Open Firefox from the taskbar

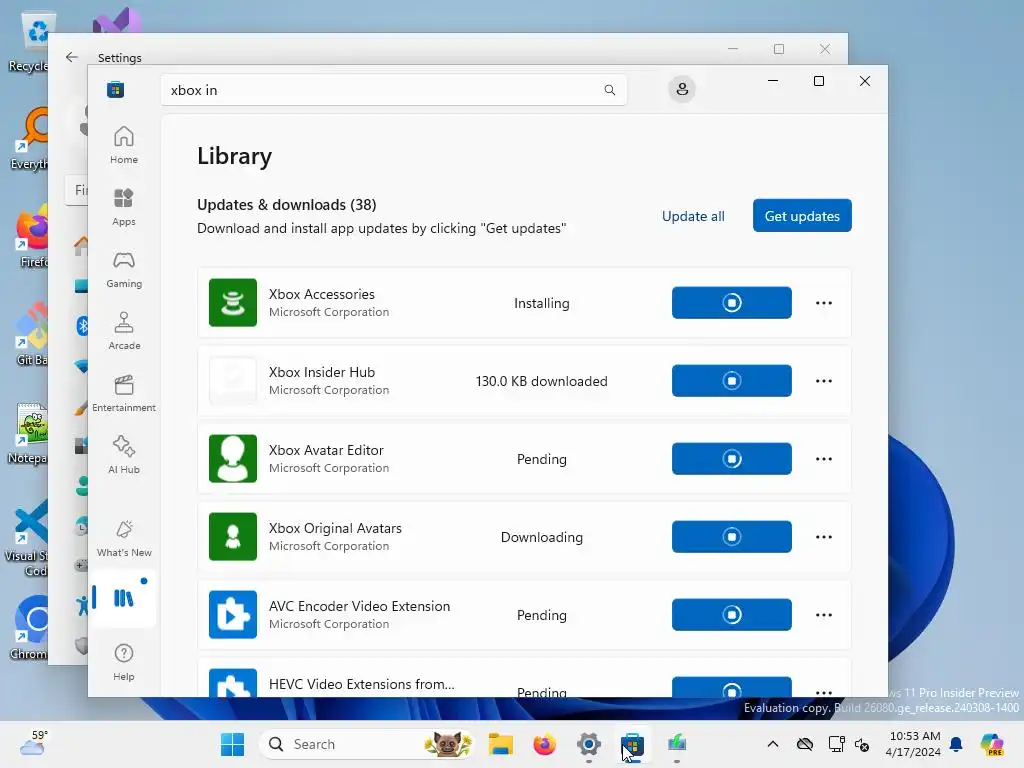[544, 744]
